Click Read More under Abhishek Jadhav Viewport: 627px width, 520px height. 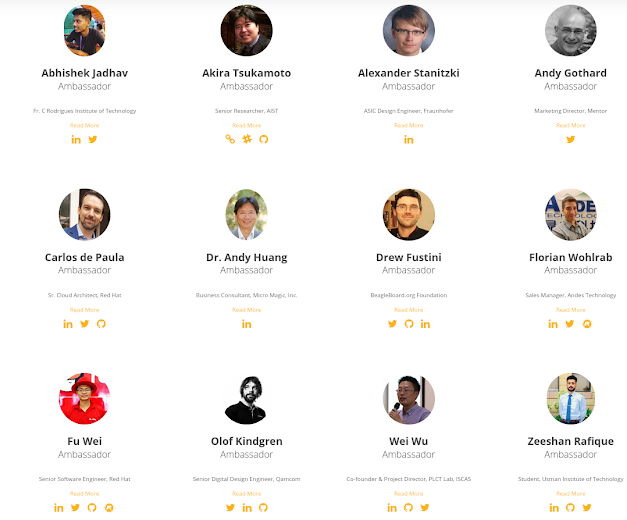click(85, 125)
